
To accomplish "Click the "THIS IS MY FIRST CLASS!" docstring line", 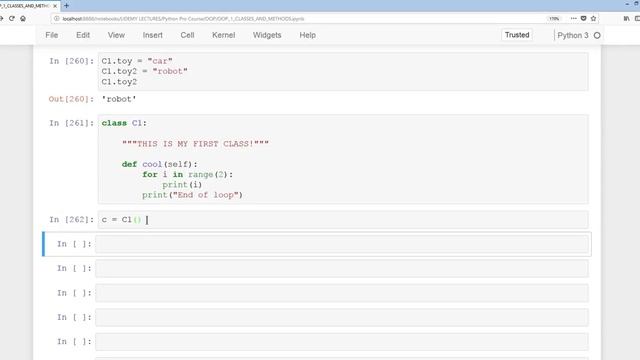I will tap(195, 144).
